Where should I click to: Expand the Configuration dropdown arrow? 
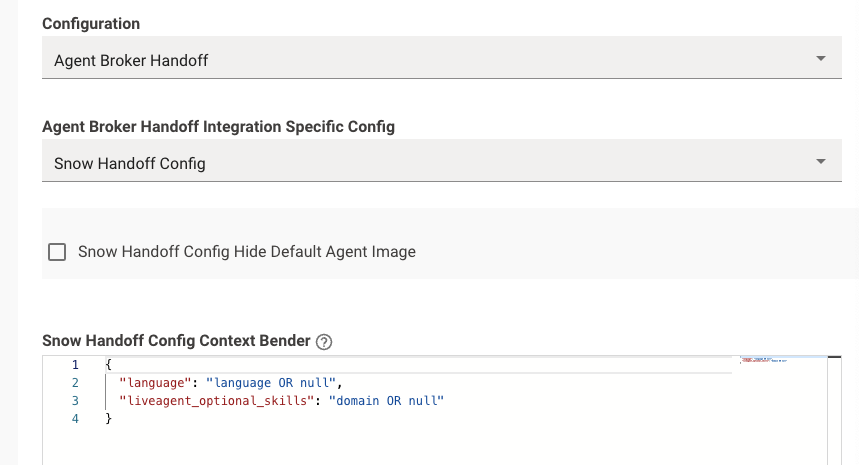point(821,60)
